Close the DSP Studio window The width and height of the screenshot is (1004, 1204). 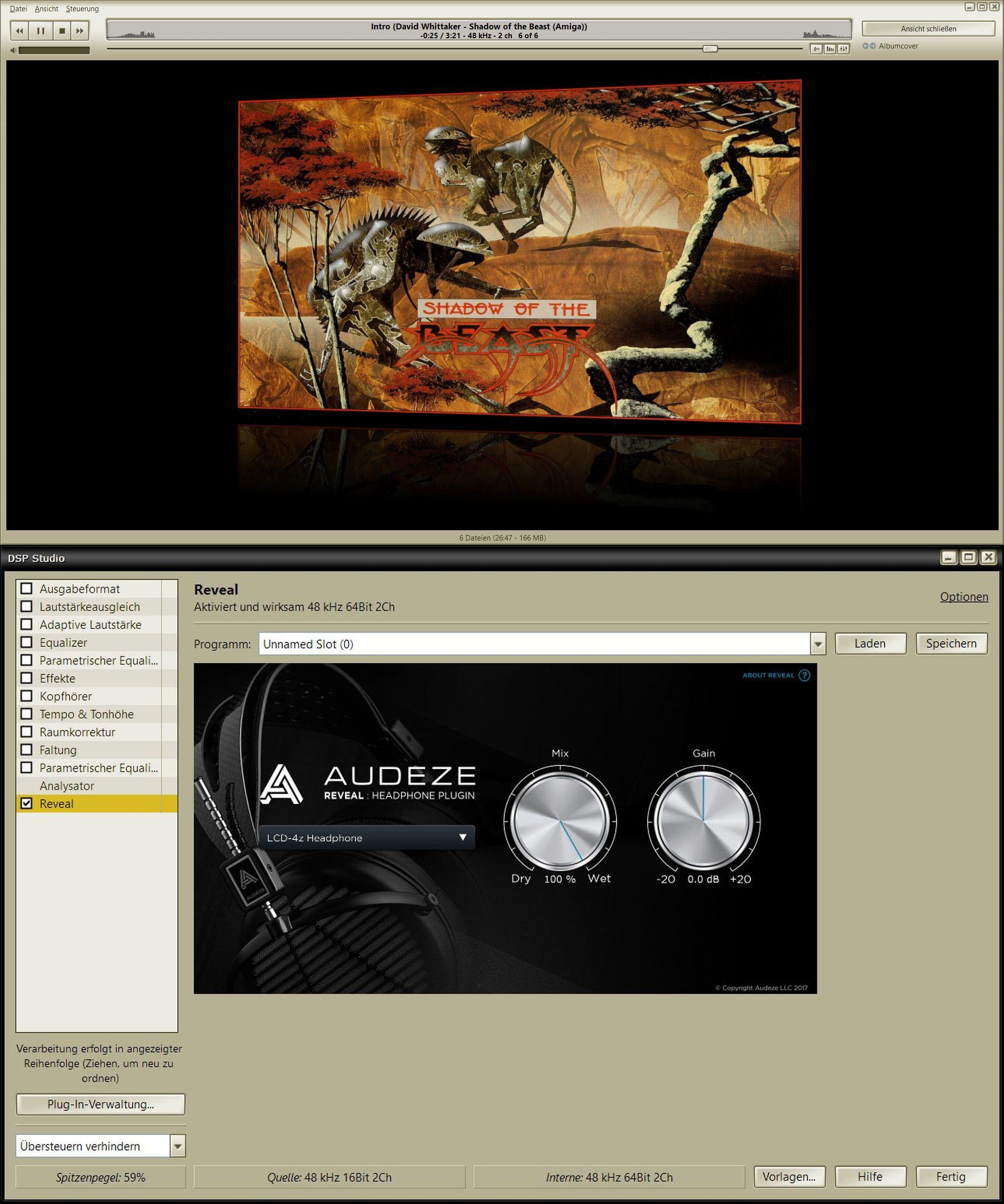tap(988, 557)
